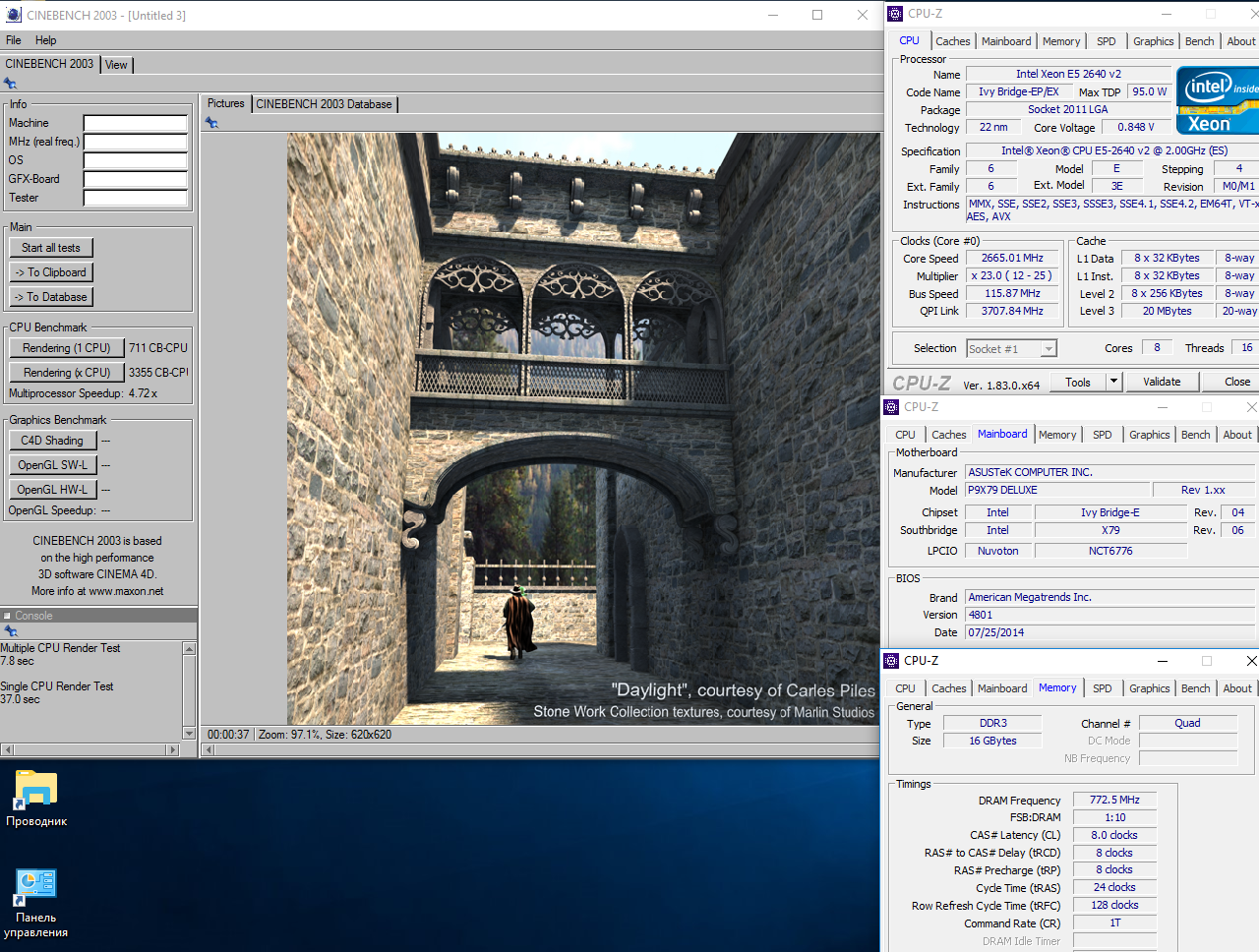The image size is (1259, 952).
Task: Click picture viewer horizontal scrollbar left arrow
Action: (208, 750)
